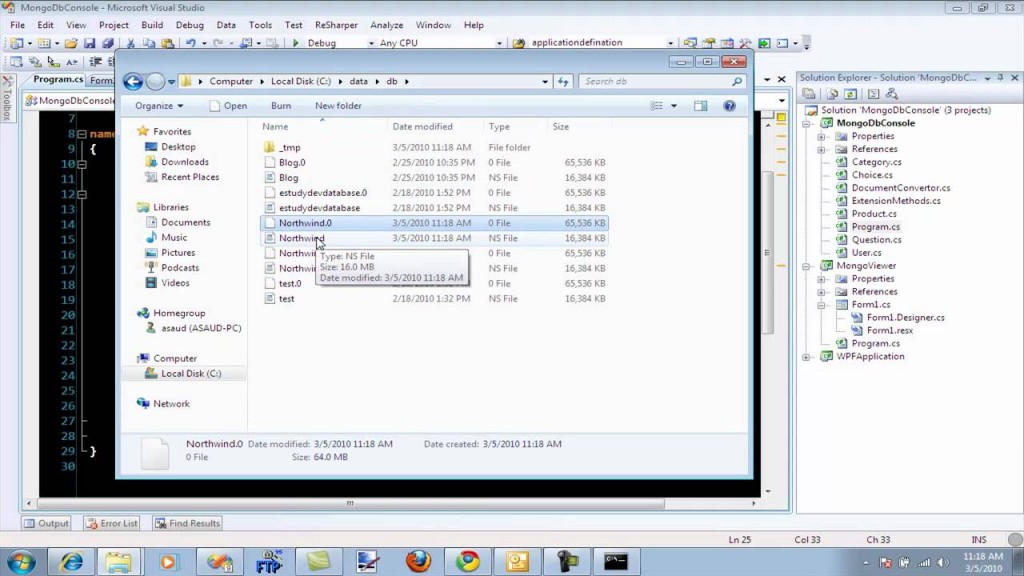Open the Organize dropdown menu
This screenshot has height=576, width=1024.
159,106
